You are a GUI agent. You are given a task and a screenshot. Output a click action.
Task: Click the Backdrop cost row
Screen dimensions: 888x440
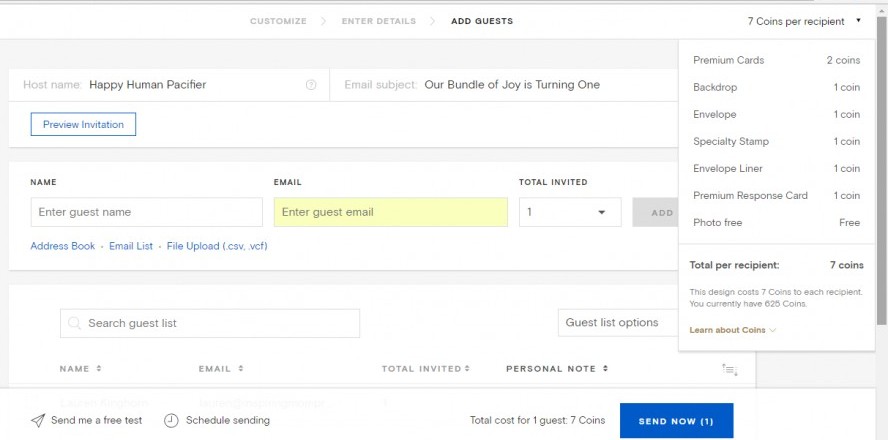pos(776,87)
